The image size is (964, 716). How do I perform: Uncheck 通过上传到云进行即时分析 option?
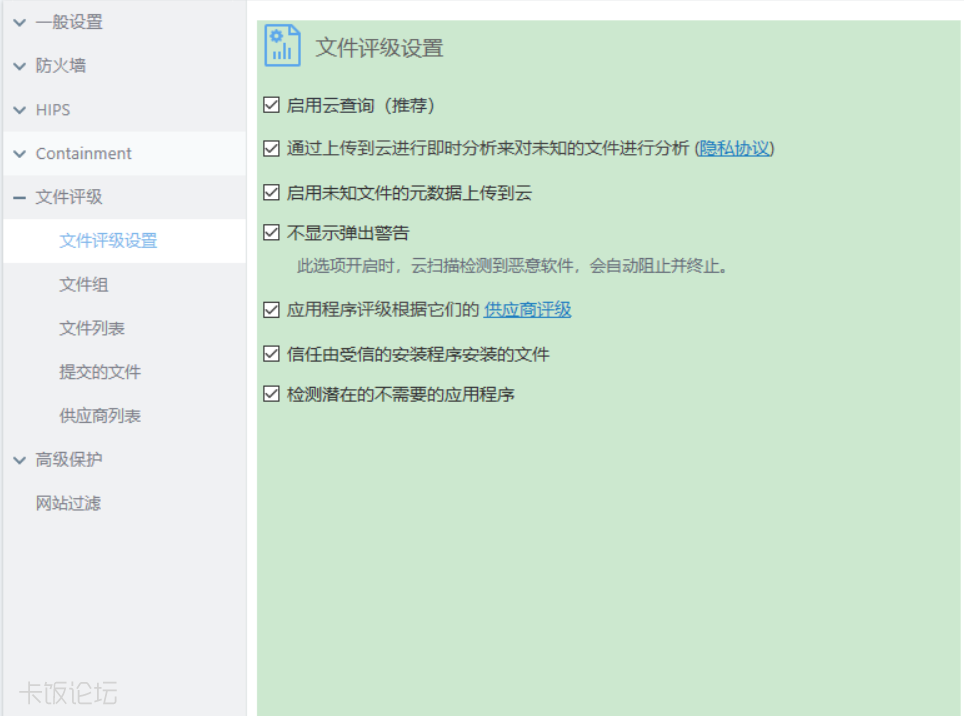(x=271, y=149)
